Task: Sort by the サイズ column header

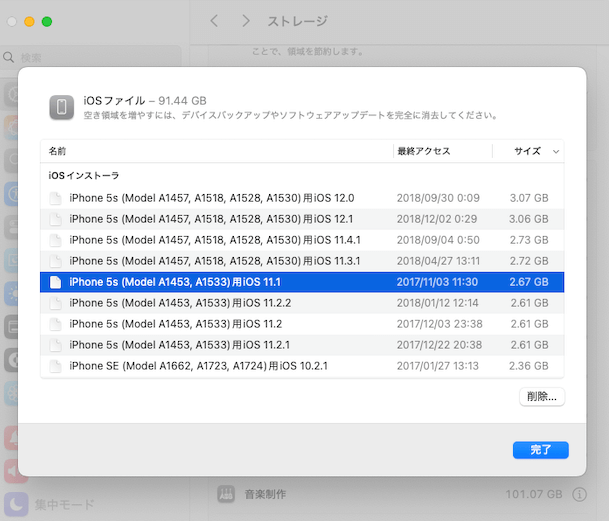Action: 528,151
